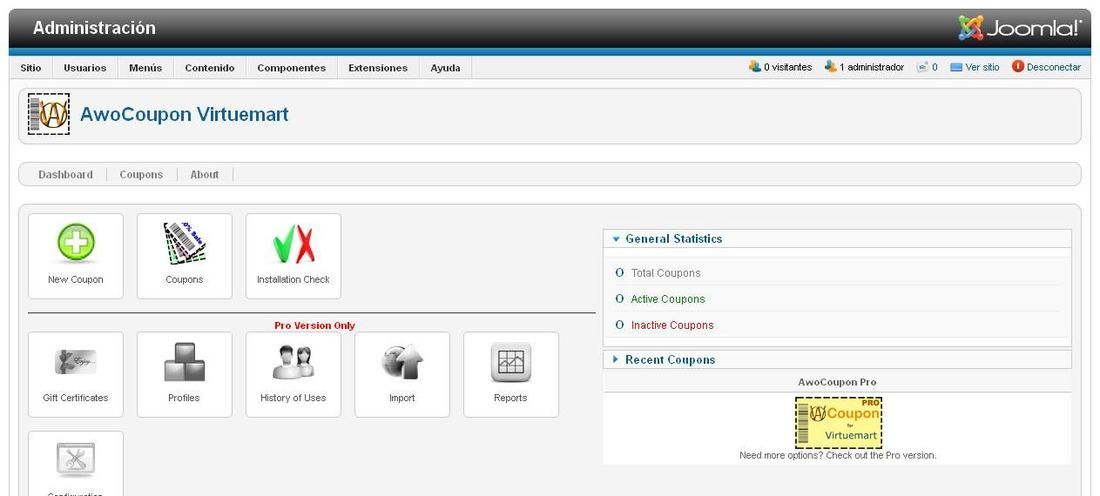Open the Reports chart icon
This screenshot has height=496, width=1100.
pos(511,362)
